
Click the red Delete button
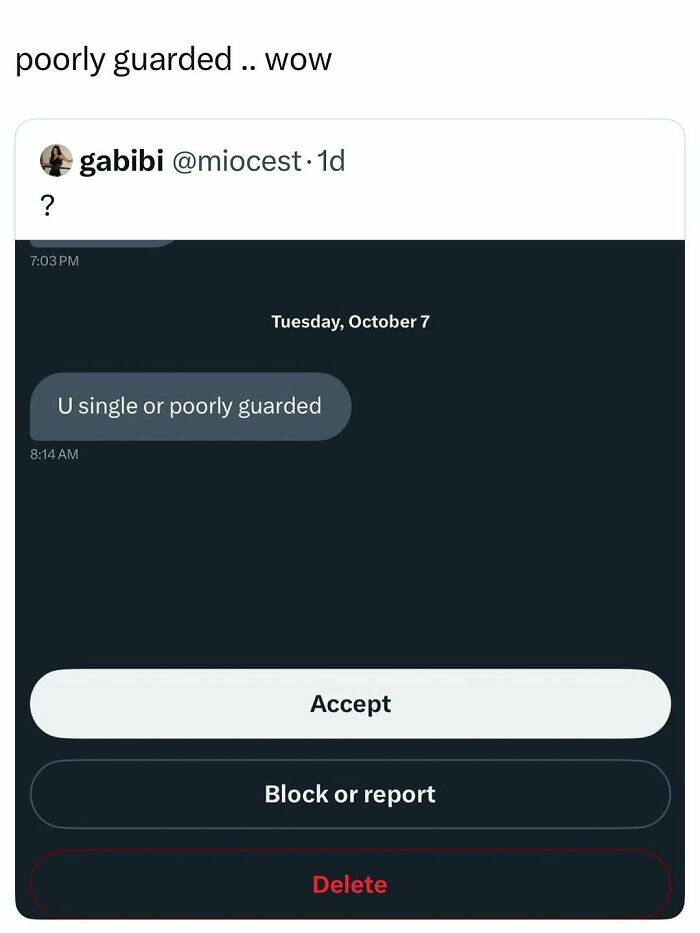[350, 884]
